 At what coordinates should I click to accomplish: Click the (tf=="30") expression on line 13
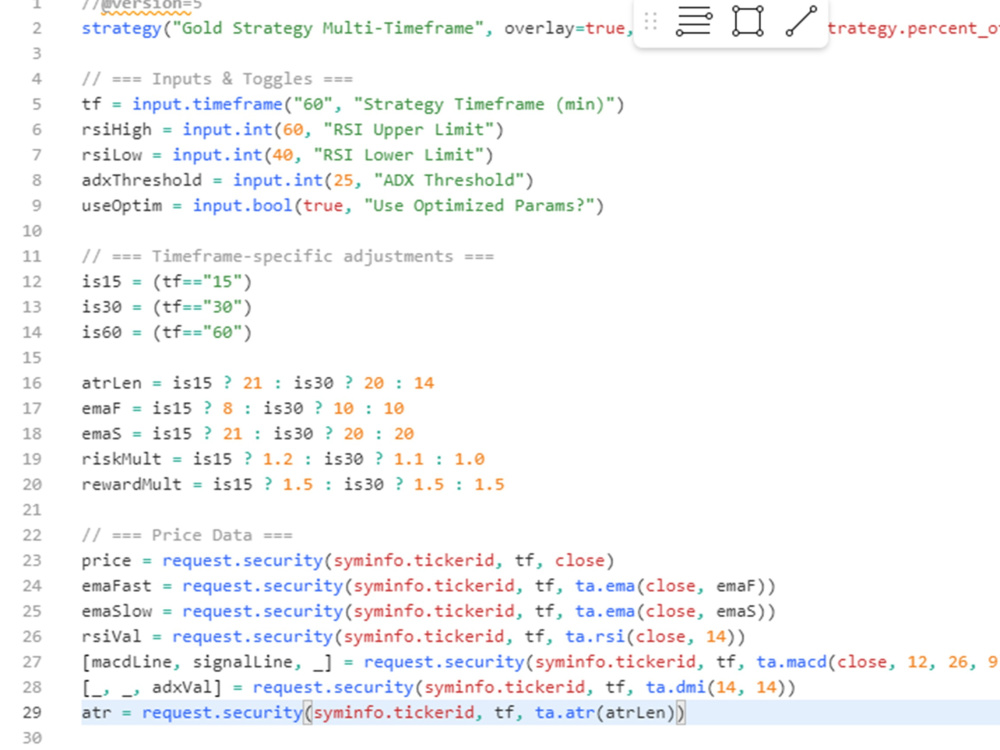click(202, 307)
